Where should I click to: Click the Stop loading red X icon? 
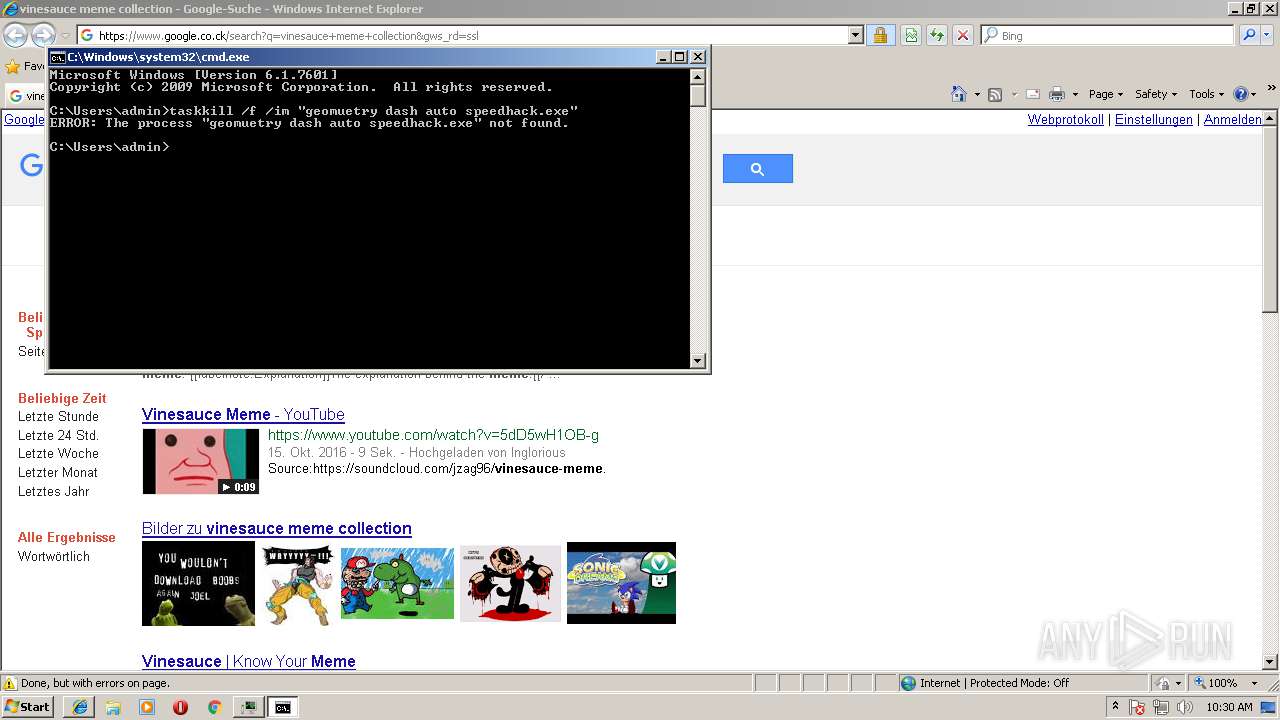(963, 35)
